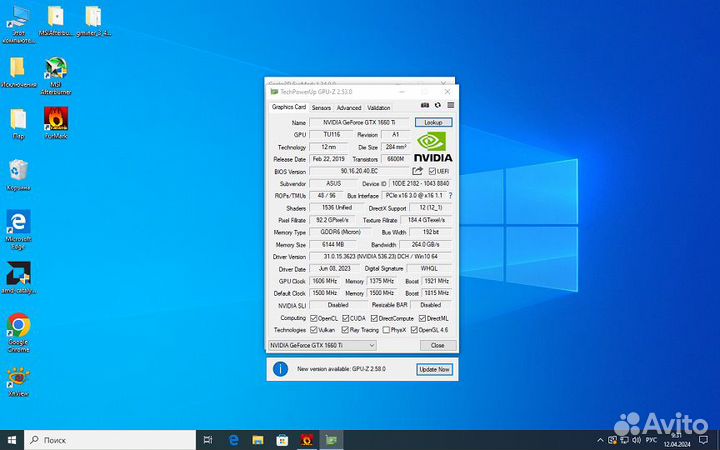Open FurMark desktop shortcut
This screenshot has width=720, height=450.
point(56,123)
